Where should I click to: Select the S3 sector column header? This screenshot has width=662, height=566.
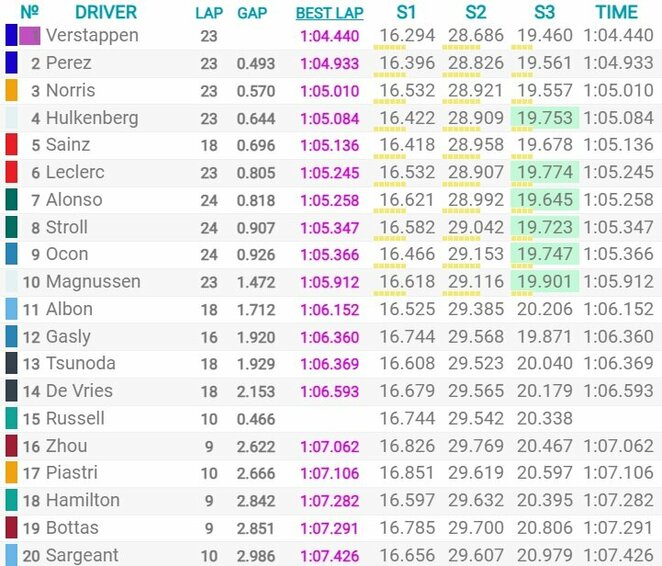point(544,13)
